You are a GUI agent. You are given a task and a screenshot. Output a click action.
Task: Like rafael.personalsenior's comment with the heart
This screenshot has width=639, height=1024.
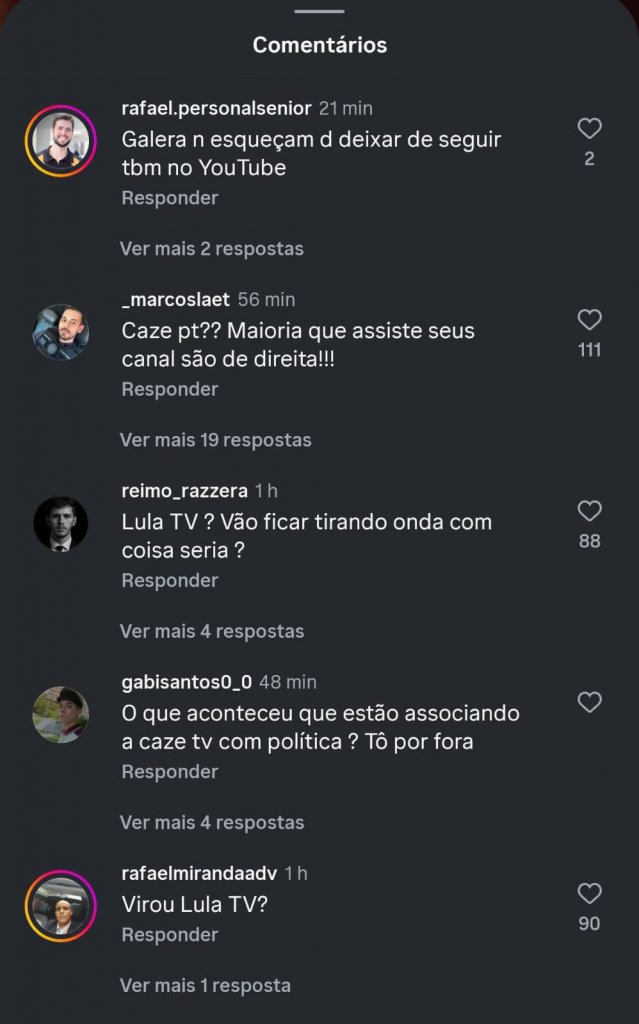(x=589, y=128)
